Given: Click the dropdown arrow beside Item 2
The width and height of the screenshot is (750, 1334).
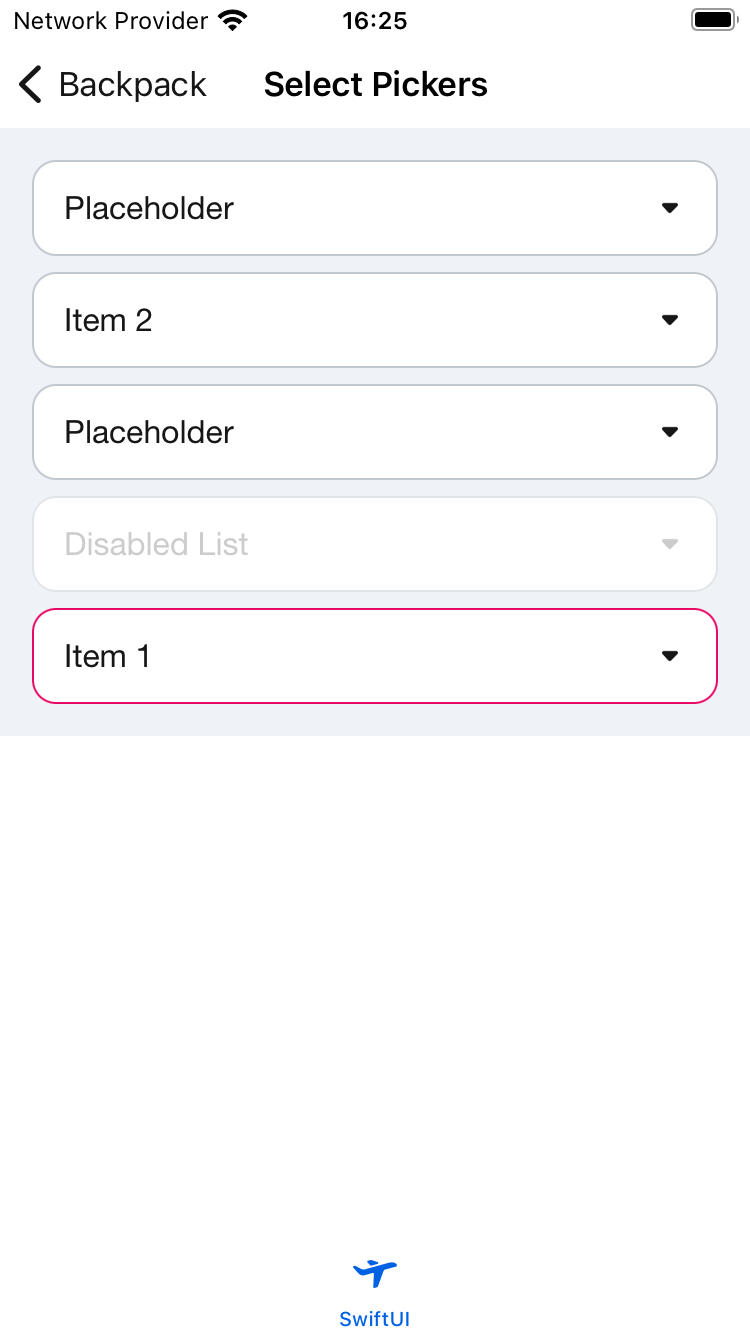Looking at the screenshot, I should [x=670, y=320].
